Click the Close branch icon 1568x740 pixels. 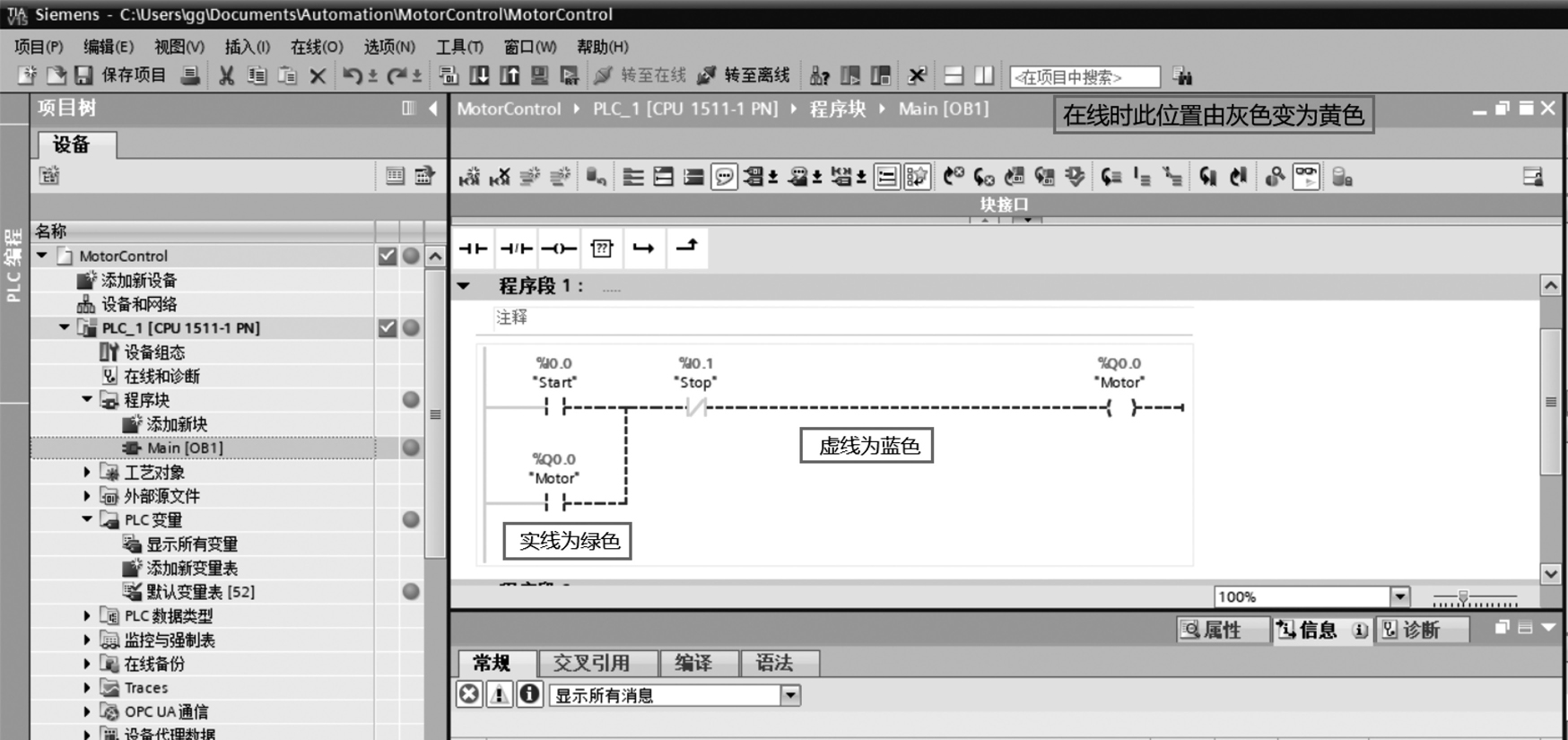(686, 248)
